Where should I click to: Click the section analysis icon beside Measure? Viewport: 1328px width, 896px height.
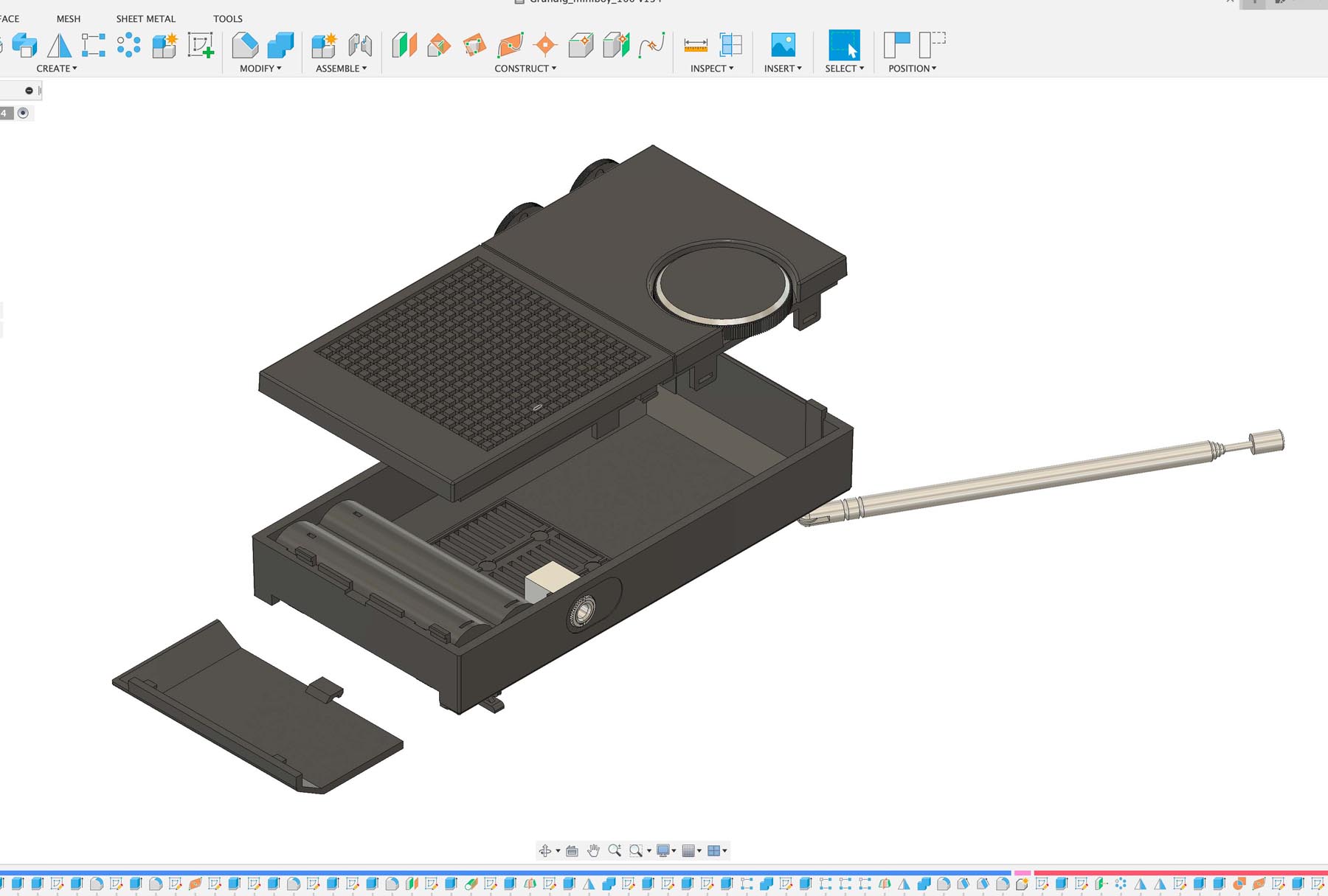(x=731, y=46)
